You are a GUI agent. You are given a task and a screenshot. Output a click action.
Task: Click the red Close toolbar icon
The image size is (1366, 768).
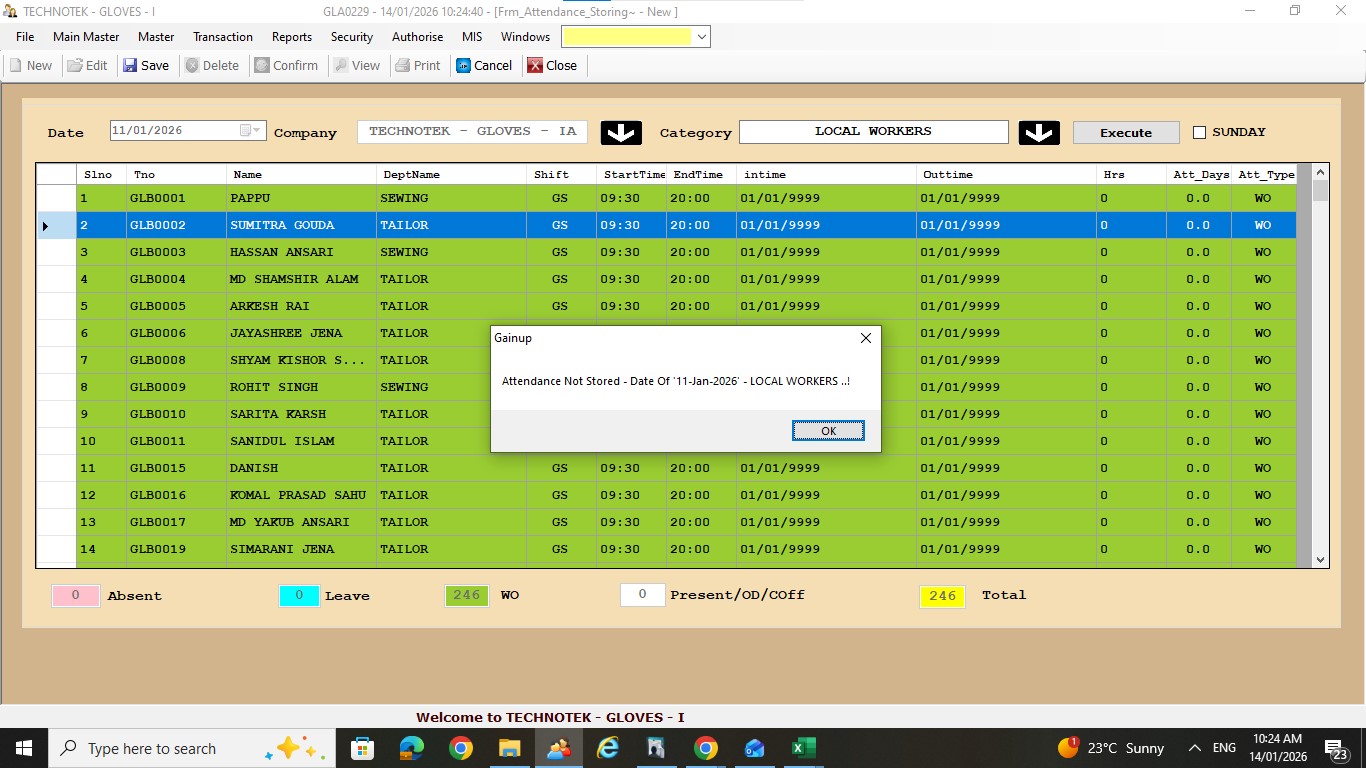pos(535,65)
